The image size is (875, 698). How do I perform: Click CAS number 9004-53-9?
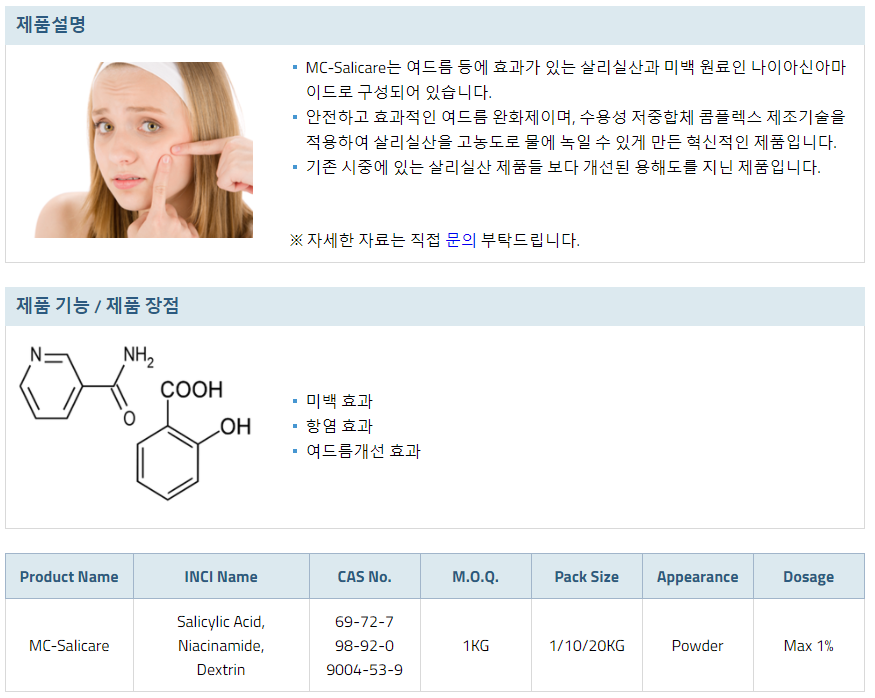tap(364, 670)
